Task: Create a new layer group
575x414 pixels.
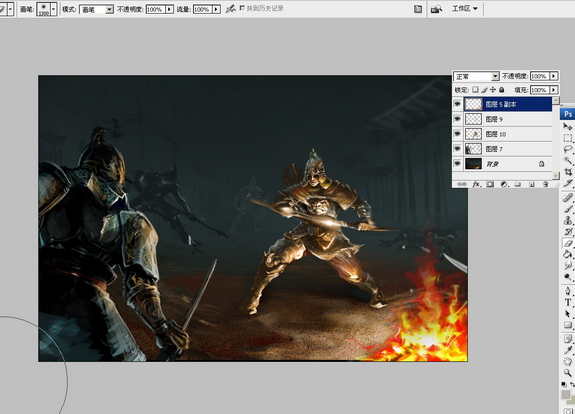Action: click(x=518, y=184)
